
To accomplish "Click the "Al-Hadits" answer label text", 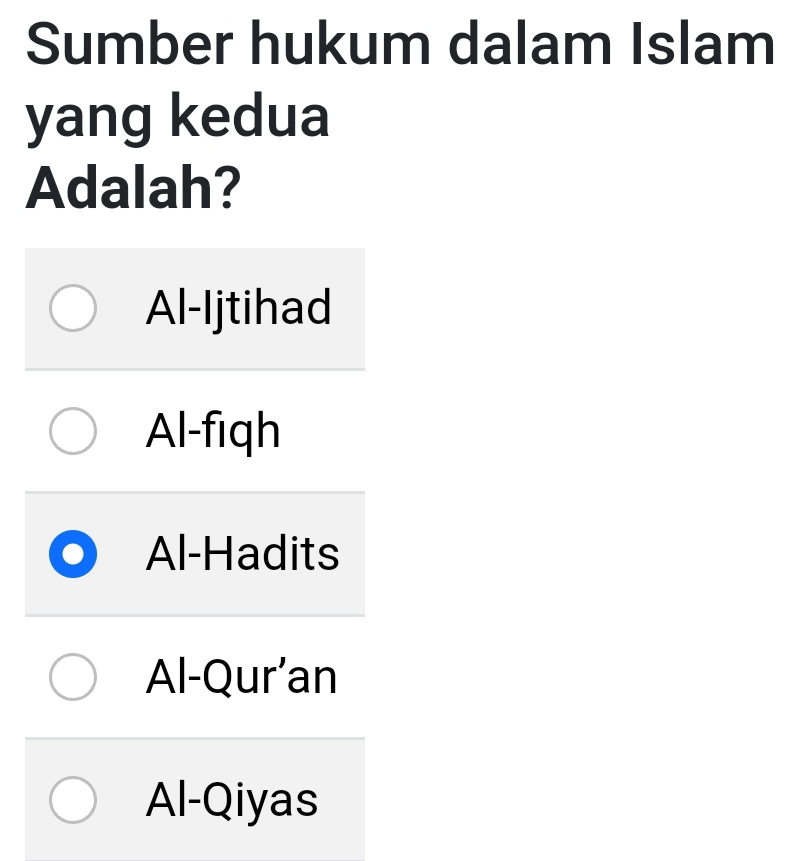I will coord(243,555).
